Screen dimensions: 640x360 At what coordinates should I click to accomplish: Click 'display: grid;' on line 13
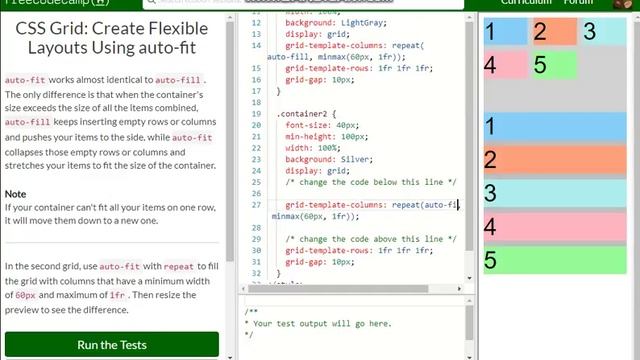point(317,34)
